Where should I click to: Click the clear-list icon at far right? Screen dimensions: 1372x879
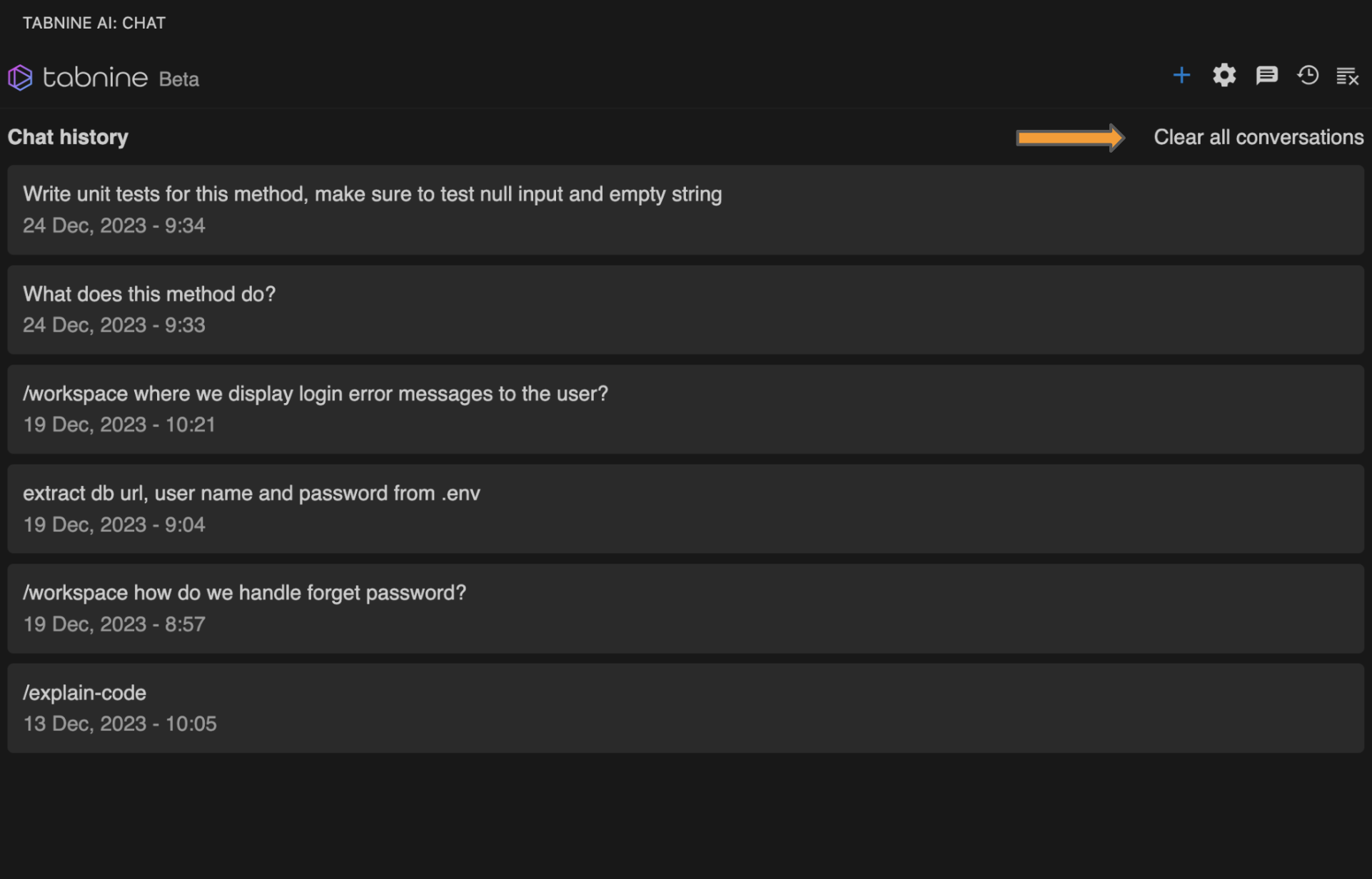point(1347,76)
